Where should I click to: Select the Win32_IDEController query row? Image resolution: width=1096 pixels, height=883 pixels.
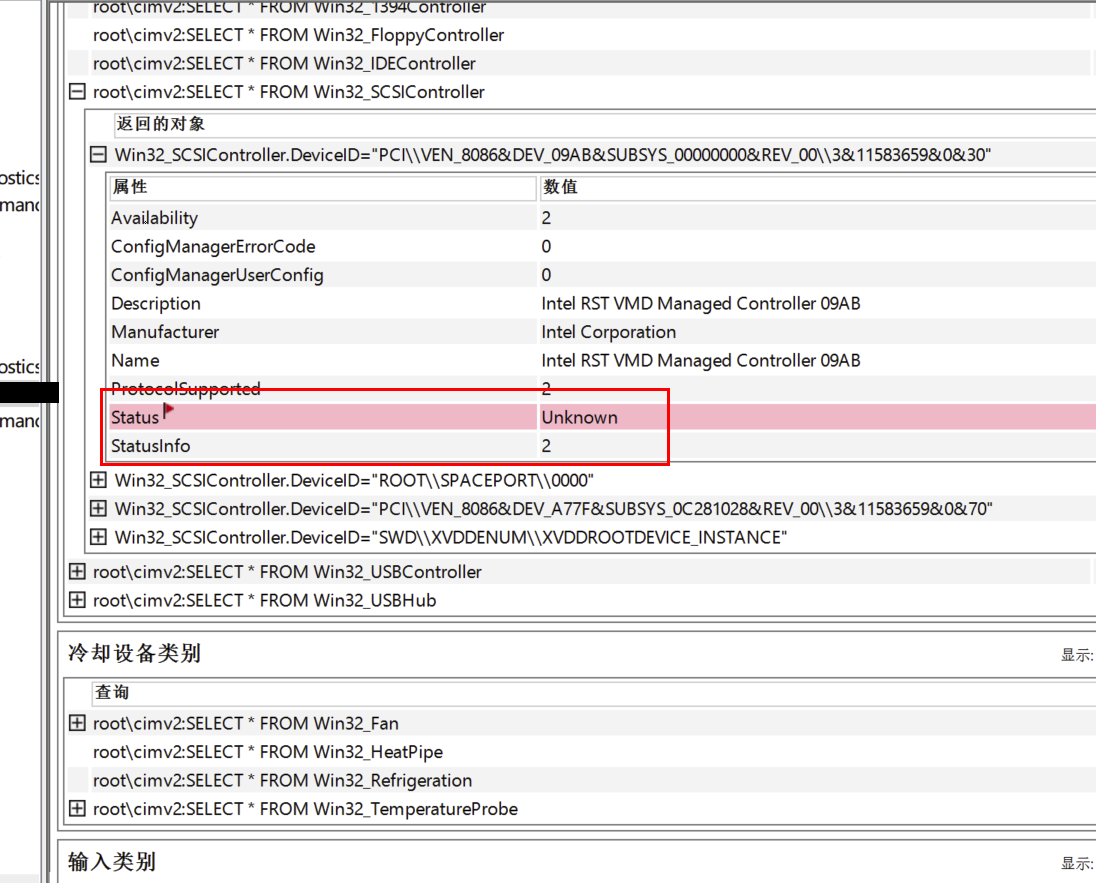[x=284, y=63]
